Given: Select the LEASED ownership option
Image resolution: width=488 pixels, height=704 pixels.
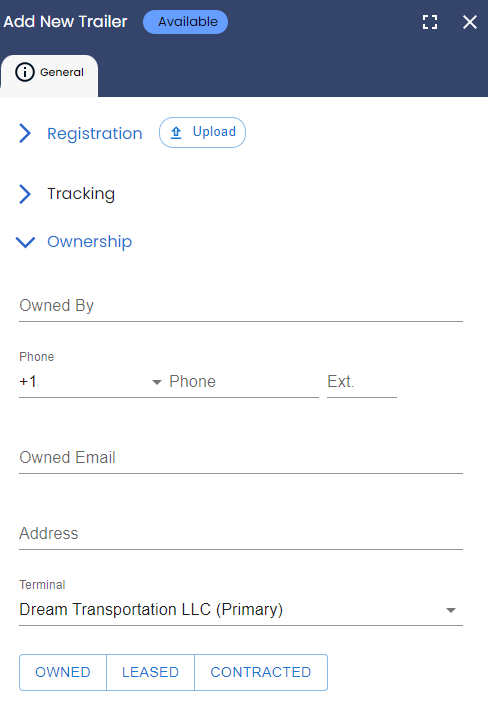Looking at the screenshot, I should [x=150, y=672].
